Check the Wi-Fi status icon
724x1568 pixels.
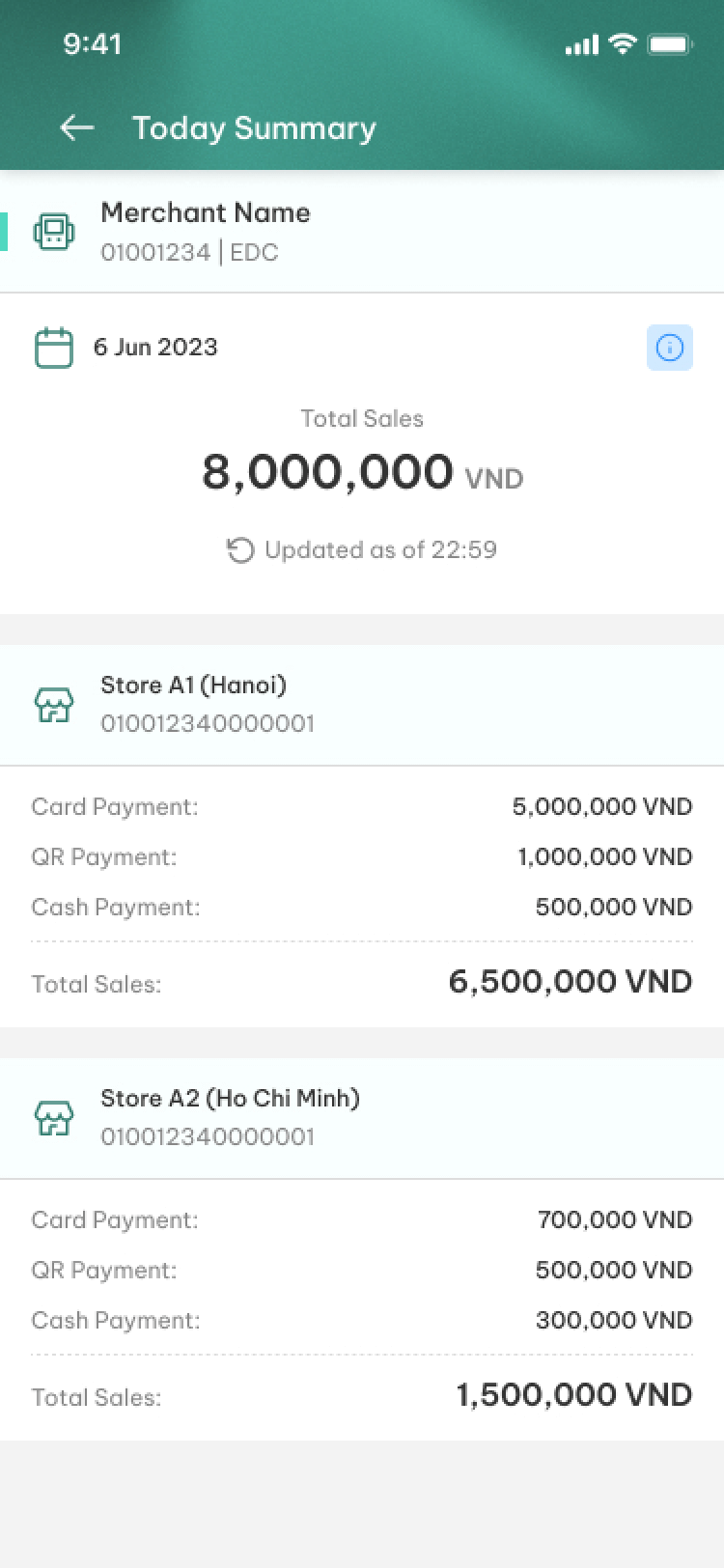click(x=624, y=43)
